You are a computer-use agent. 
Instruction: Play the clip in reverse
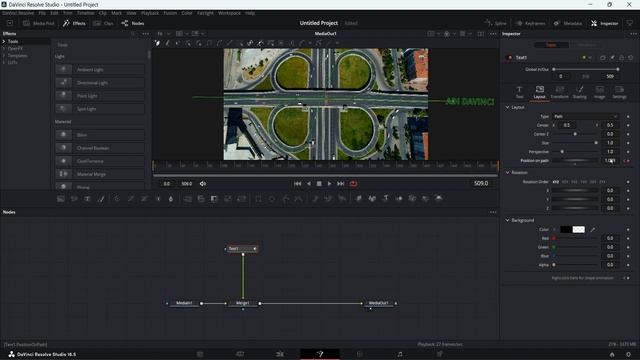[x=309, y=184]
